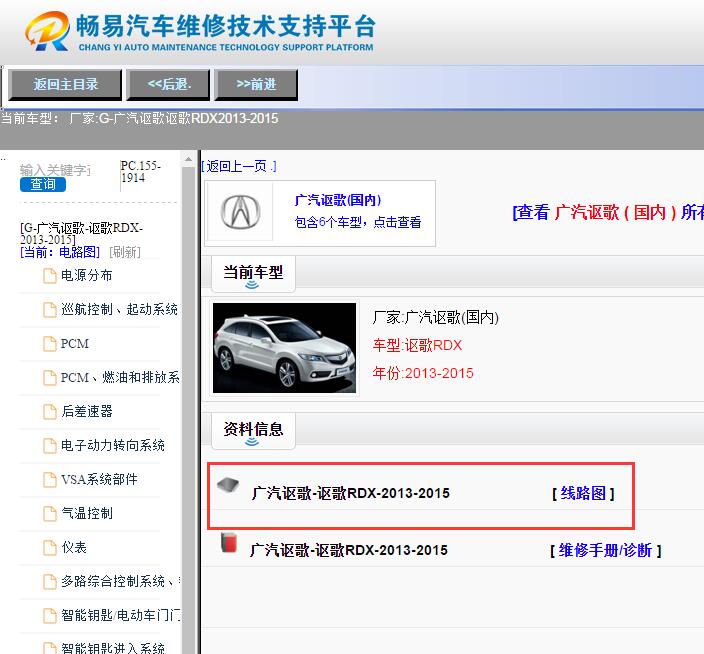Click the page icon next to 电源分布
This screenshot has width=704, height=654.
click(x=49, y=276)
